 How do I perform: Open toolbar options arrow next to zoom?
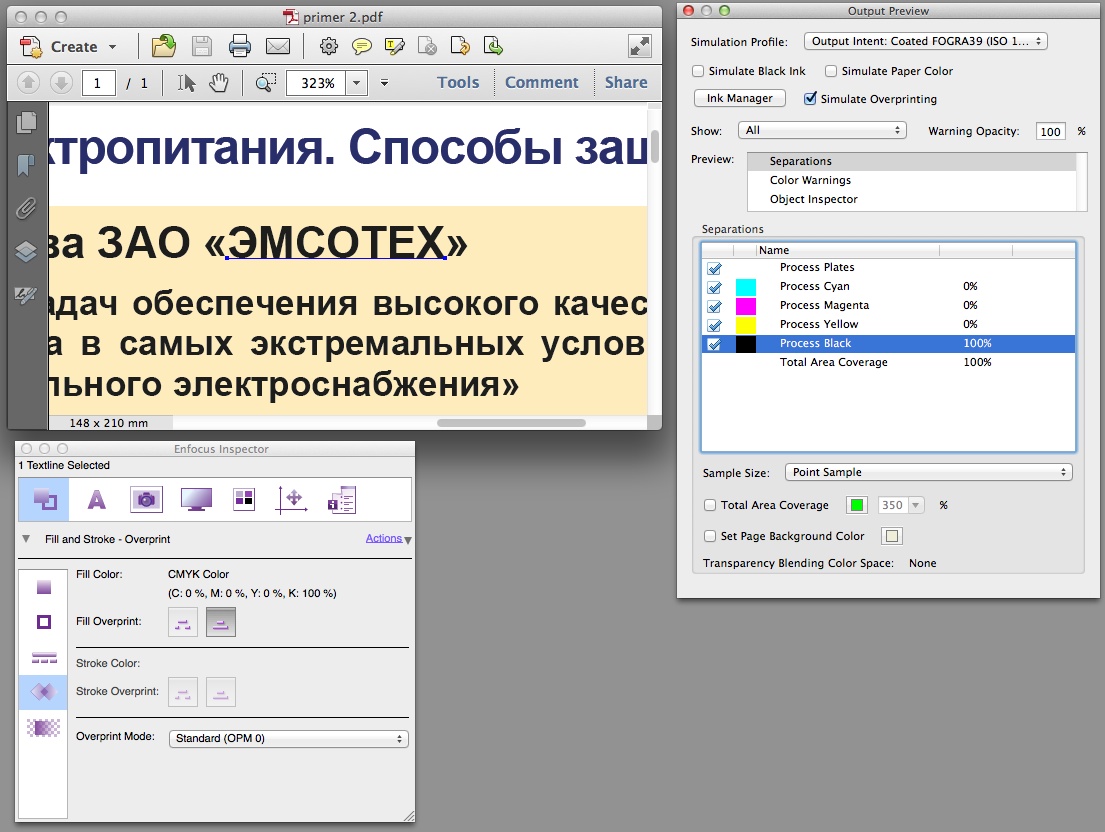tap(385, 82)
